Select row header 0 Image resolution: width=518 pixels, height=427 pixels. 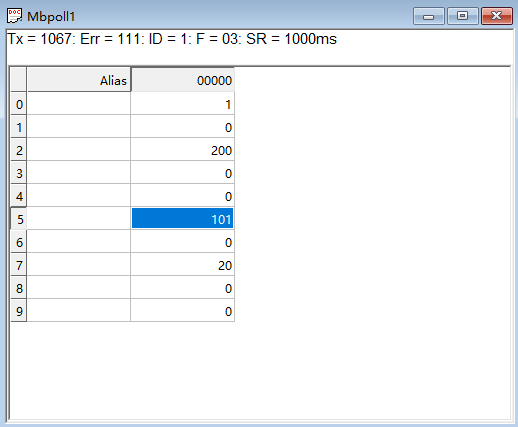(x=19, y=104)
